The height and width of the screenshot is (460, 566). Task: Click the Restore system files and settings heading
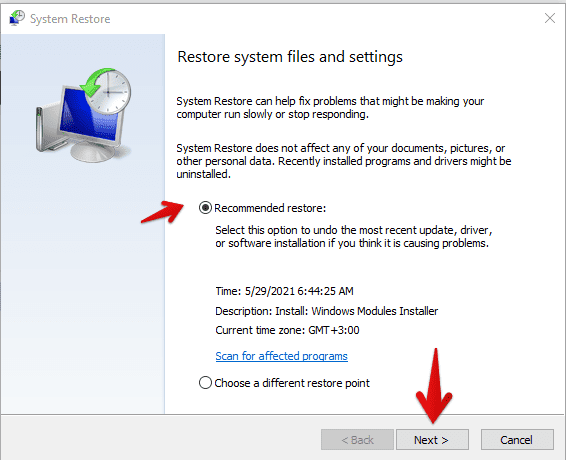(290, 57)
